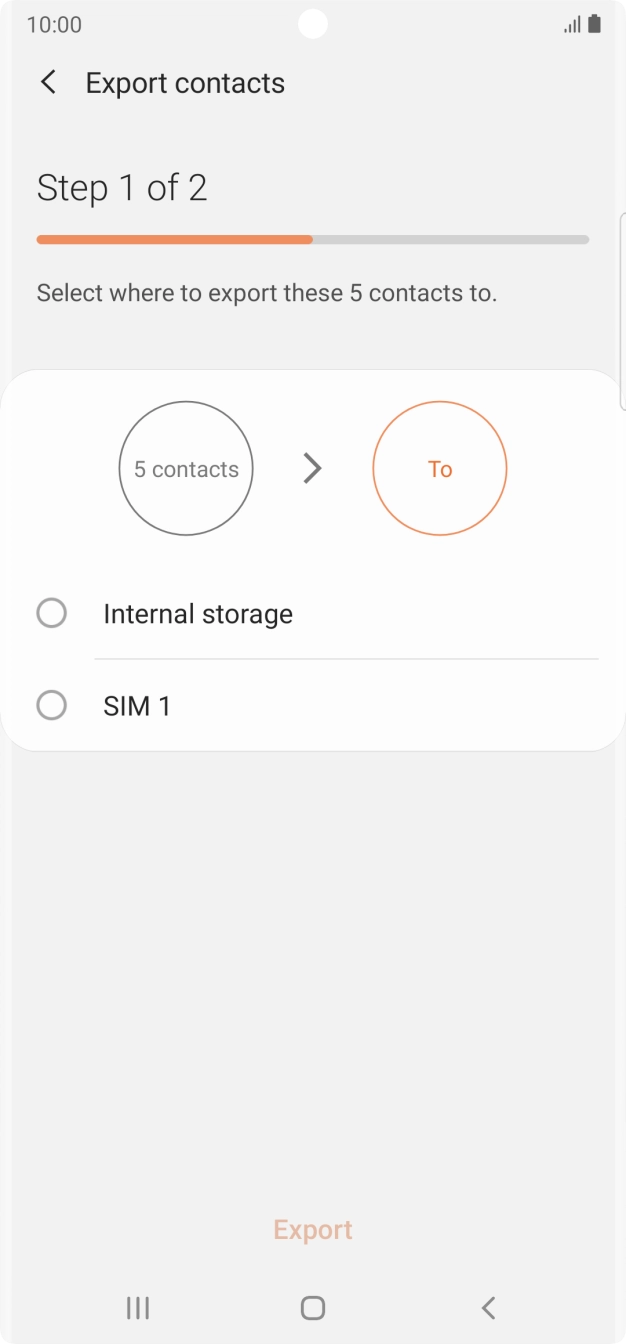This screenshot has height=1344, width=626.
Task: Tap the Step 1 of 2 heading
Action: tap(122, 188)
